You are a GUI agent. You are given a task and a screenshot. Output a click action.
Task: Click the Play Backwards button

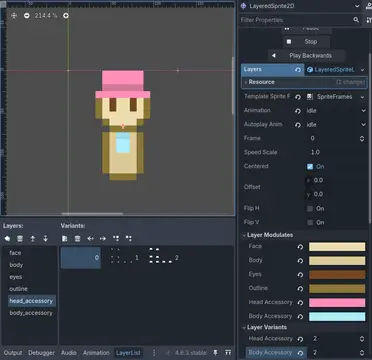tap(306, 56)
